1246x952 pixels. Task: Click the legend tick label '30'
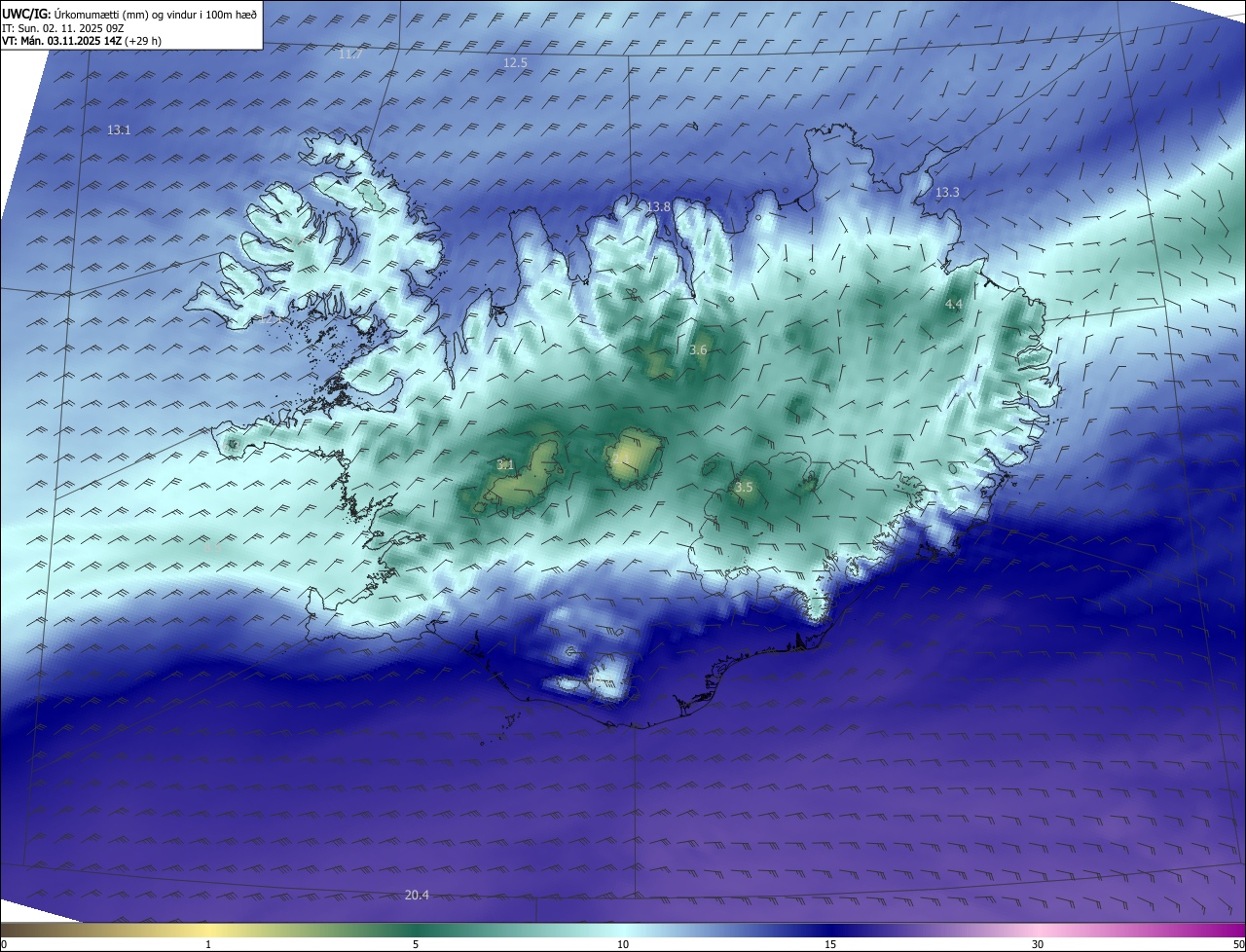click(1038, 944)
